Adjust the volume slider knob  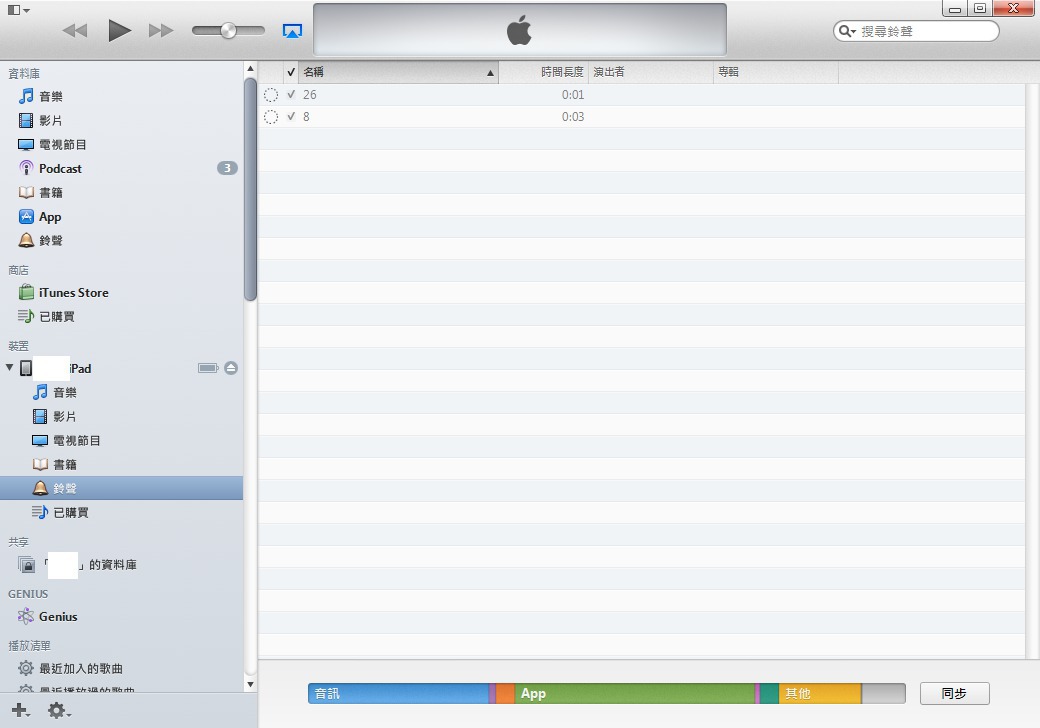[x=228, y=30]
